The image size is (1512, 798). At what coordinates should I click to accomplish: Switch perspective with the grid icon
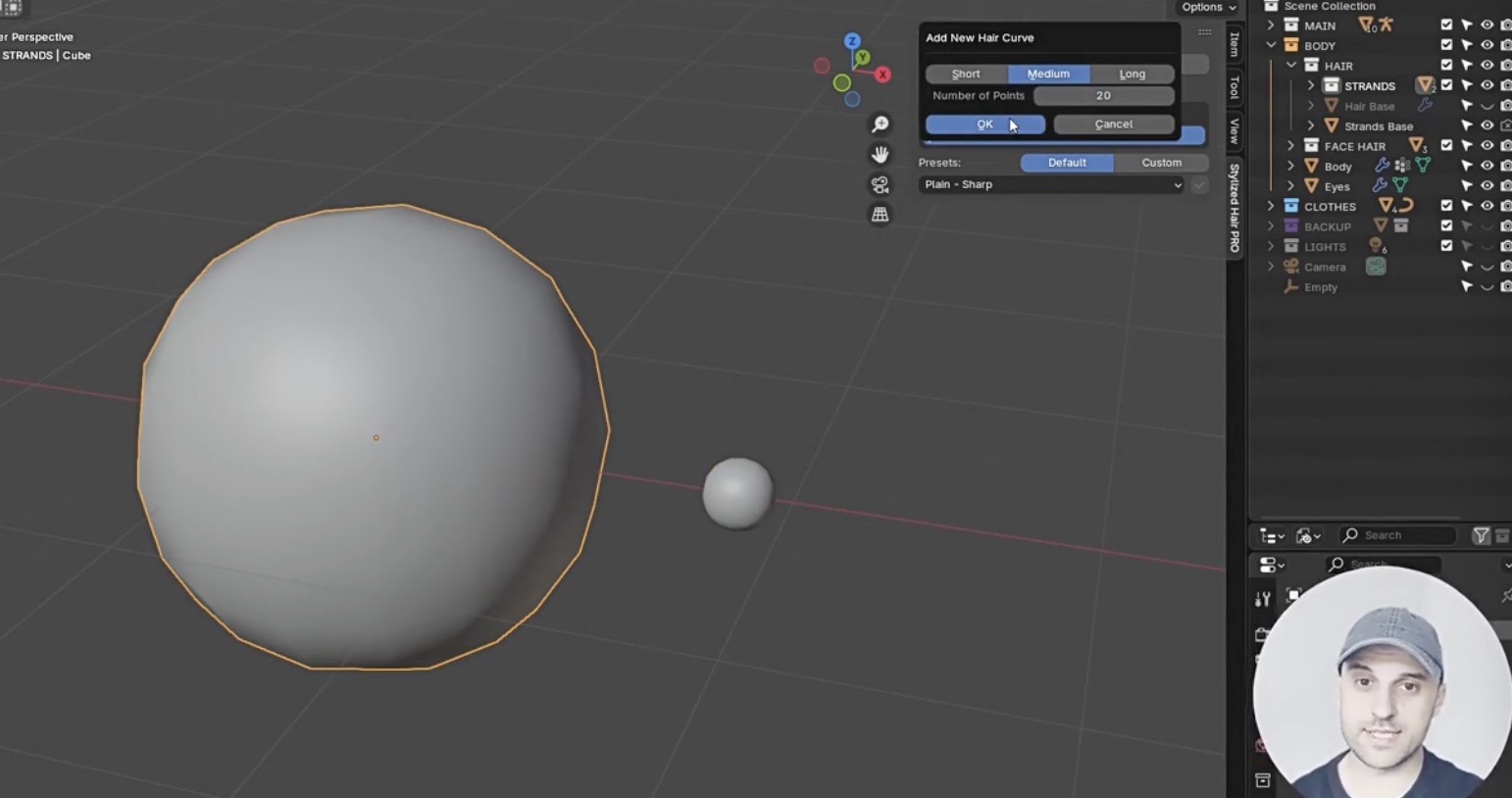click(x=881, y=215)
